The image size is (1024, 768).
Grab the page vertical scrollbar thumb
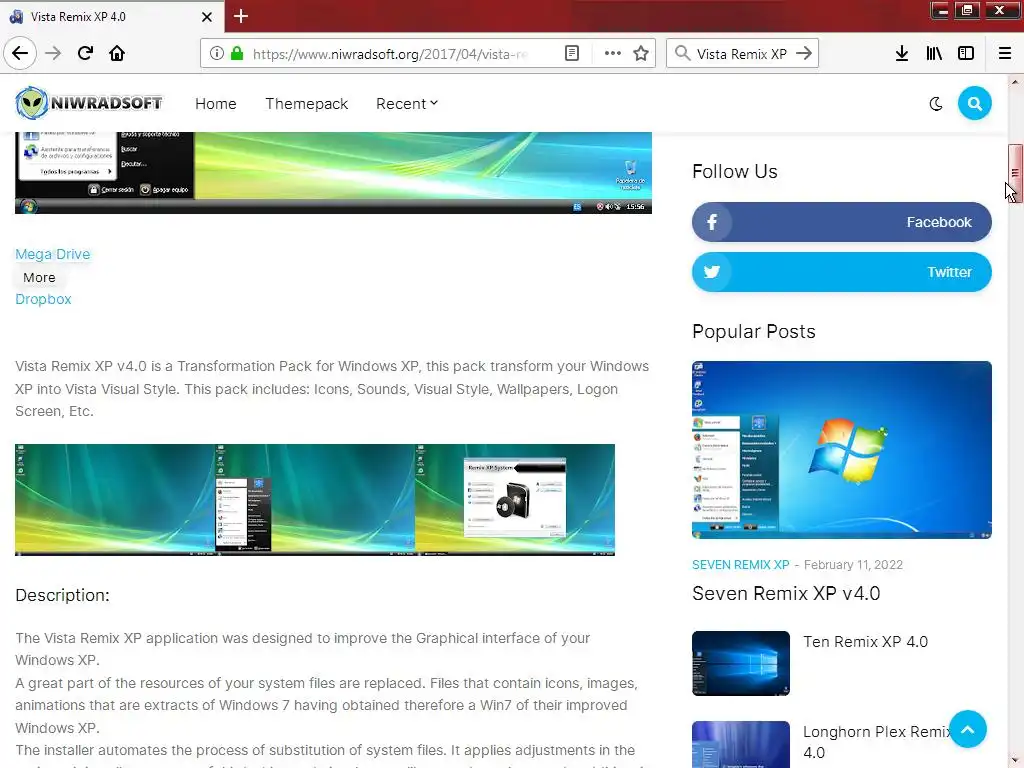pos(1015,172)
